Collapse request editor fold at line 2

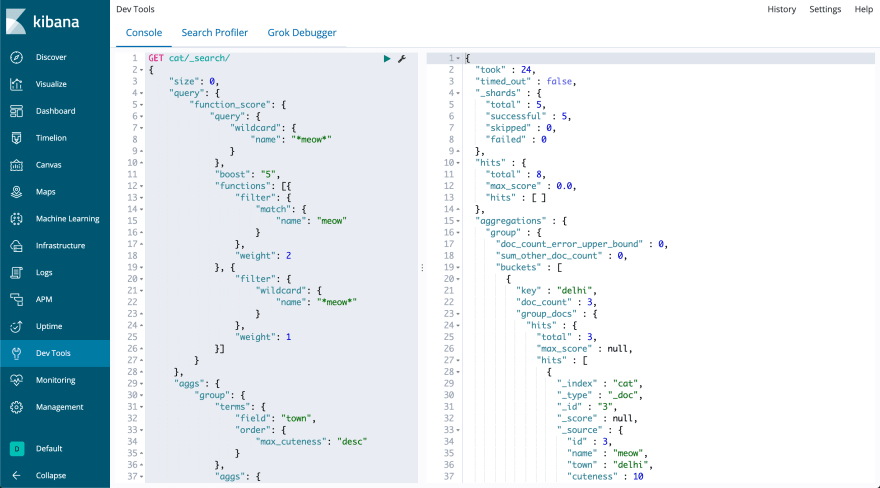tap(141, 70)
